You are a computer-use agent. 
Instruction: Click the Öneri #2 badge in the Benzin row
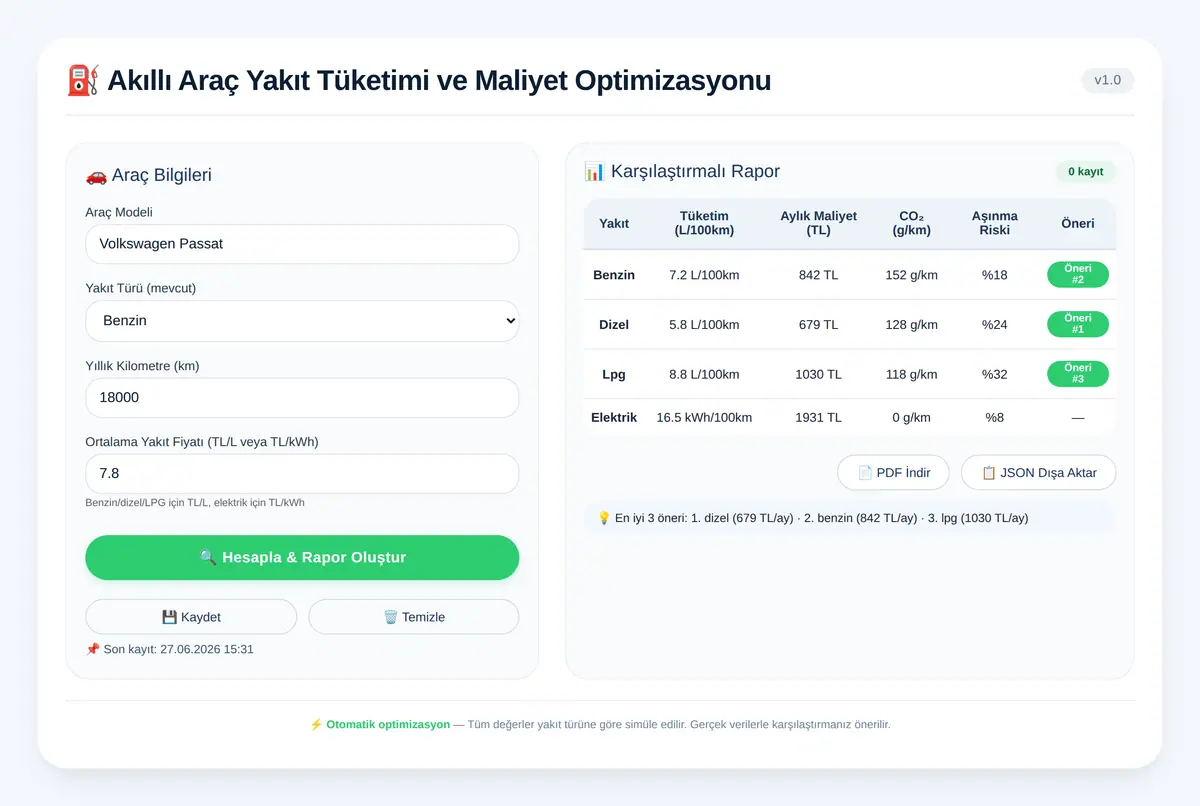[1078, 274]
